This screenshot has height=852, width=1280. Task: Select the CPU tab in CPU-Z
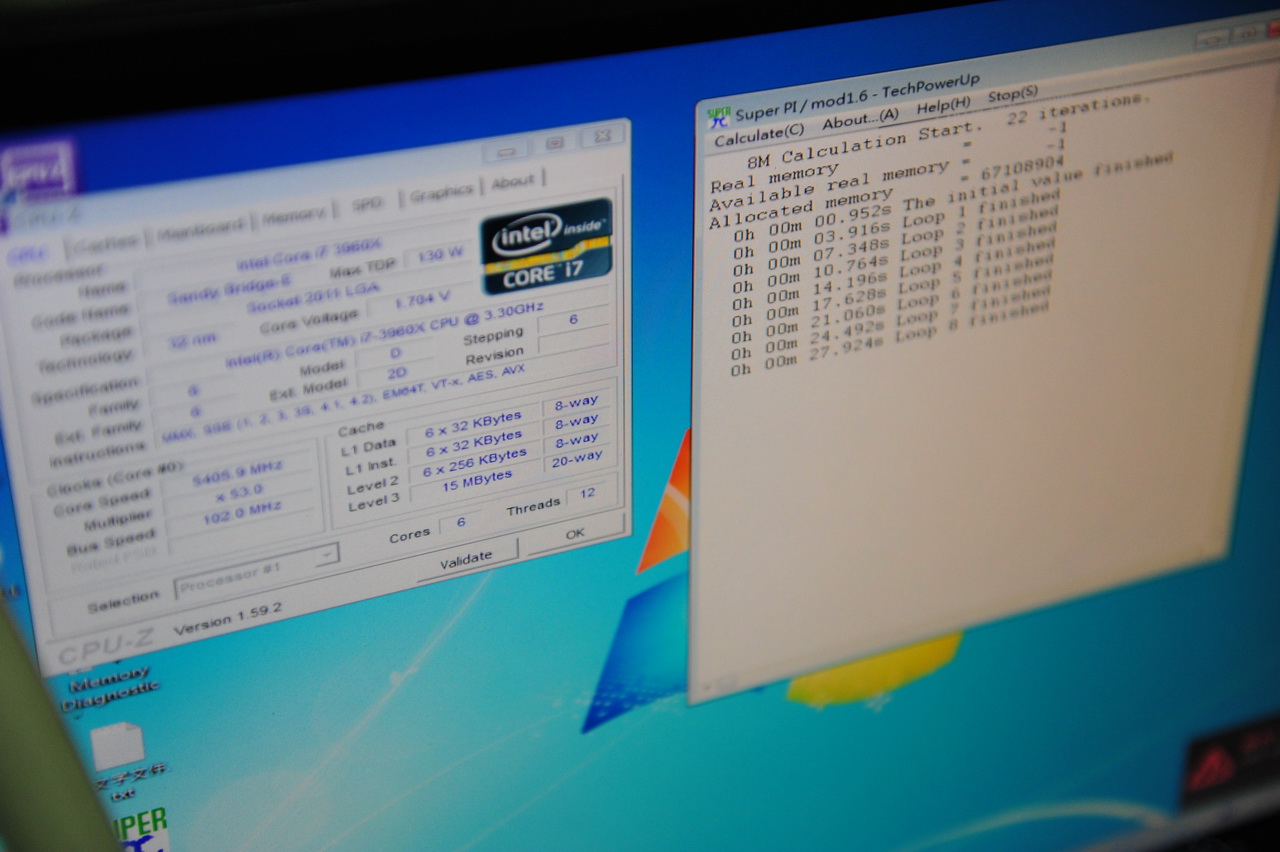click(x=28, y=254)
